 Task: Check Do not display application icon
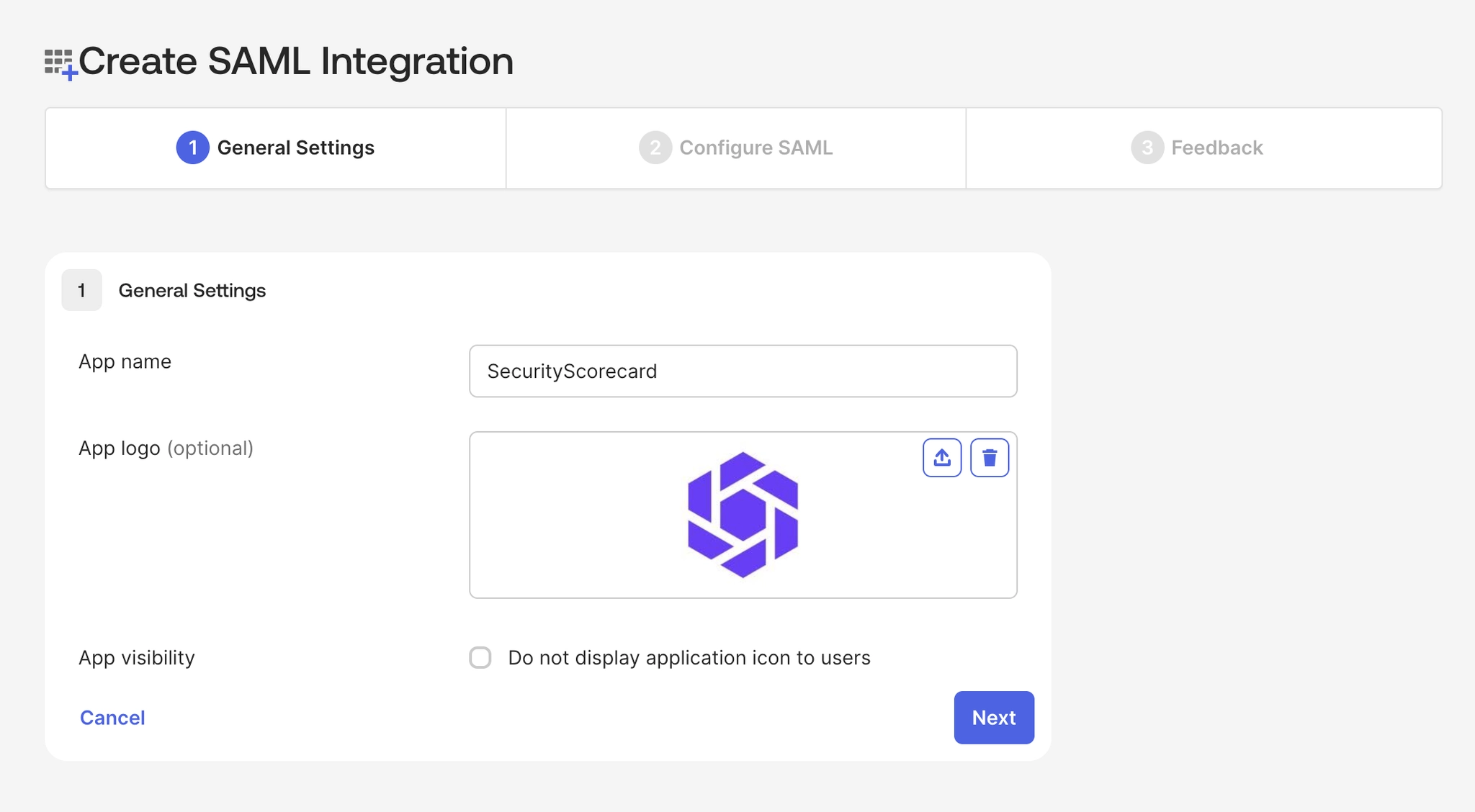coord(480,657)
